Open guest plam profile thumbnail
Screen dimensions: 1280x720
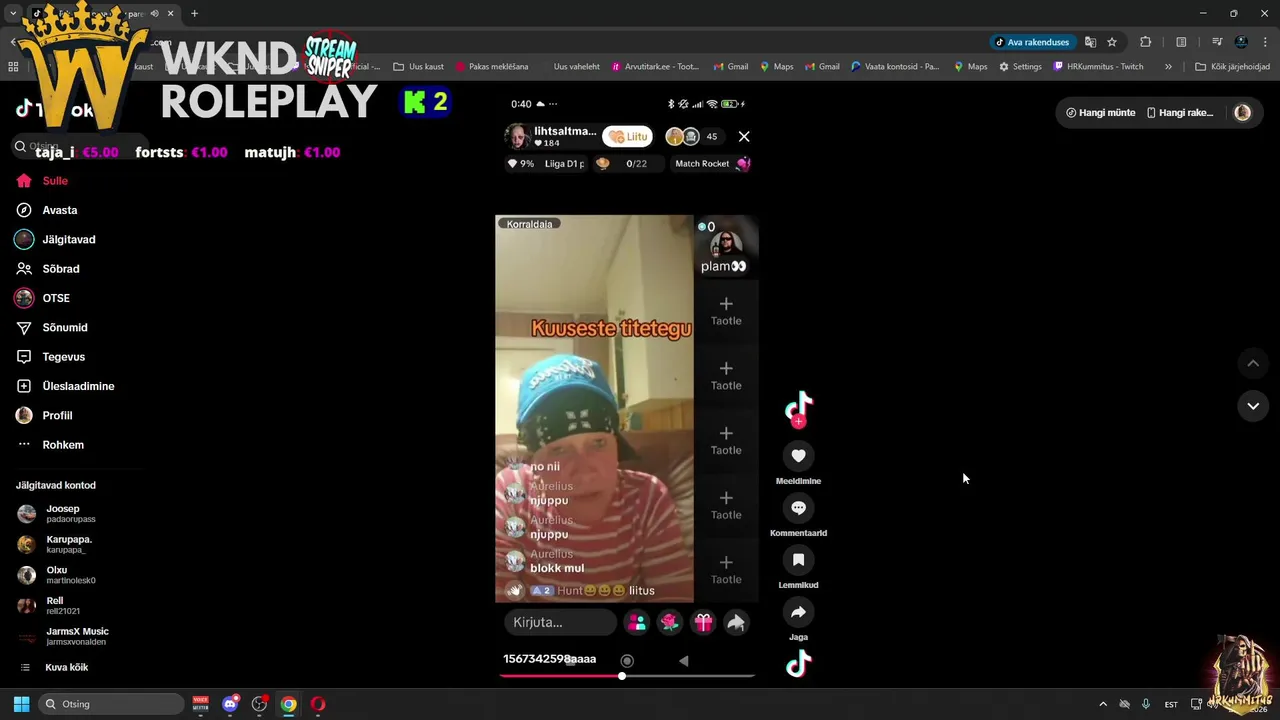point(725,244)
